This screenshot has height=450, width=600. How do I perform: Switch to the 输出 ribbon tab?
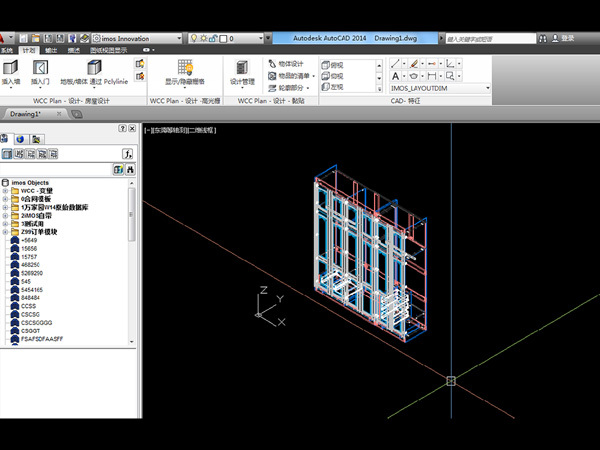click(51, 49)
